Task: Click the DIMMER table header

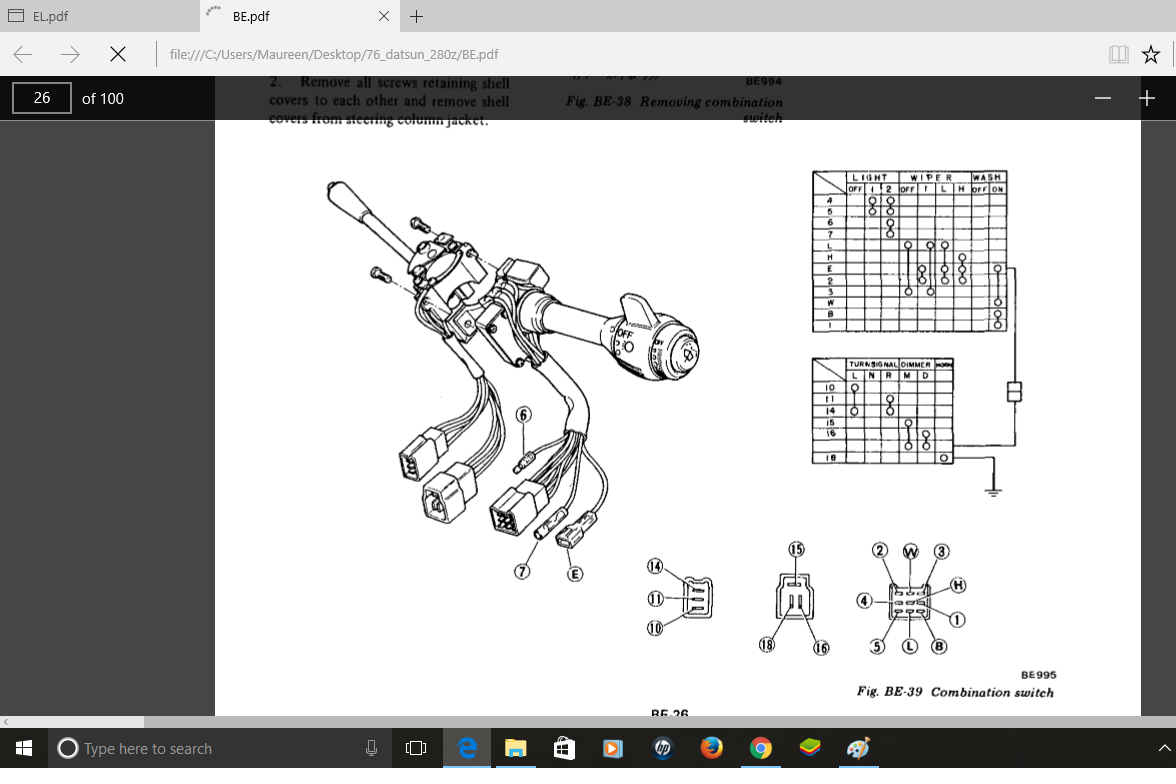Action: click(x=916, y=364)
